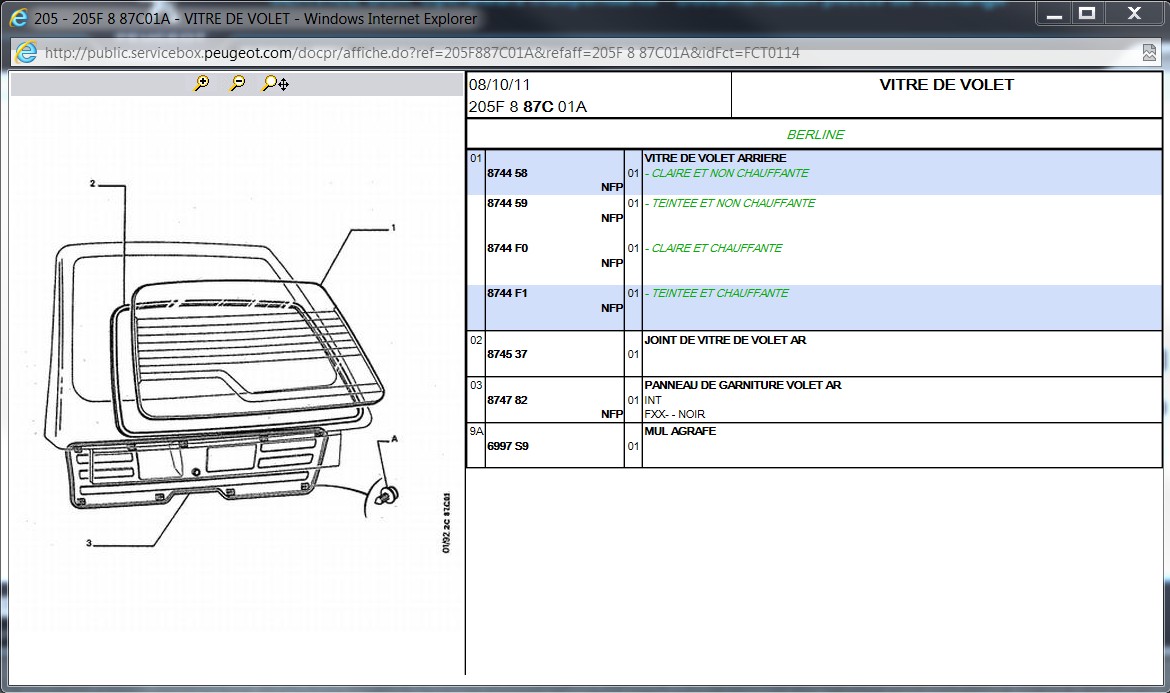Click part number 8744 F0
This screenshot has height=693, width=1170.
pos(507,248)
